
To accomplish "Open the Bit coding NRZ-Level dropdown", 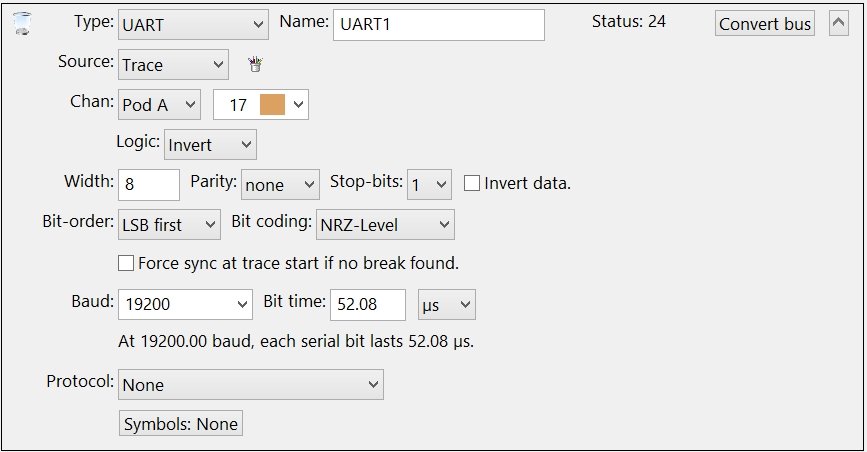I will [385, 225].
